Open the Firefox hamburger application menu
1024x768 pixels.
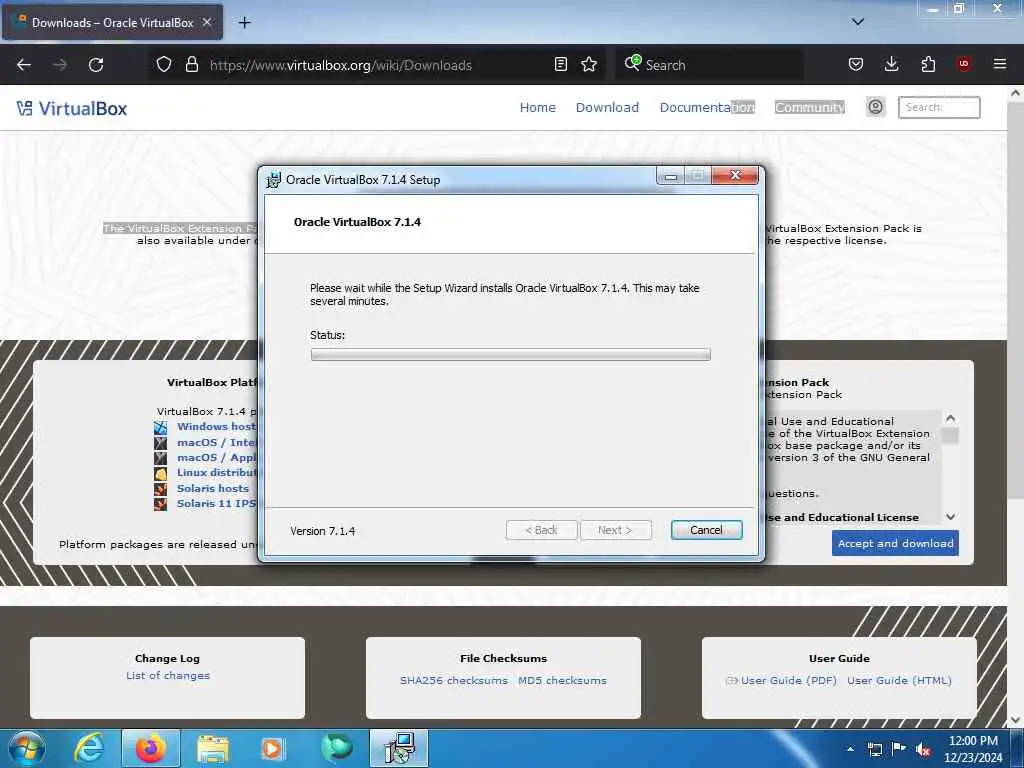(999, 64)
